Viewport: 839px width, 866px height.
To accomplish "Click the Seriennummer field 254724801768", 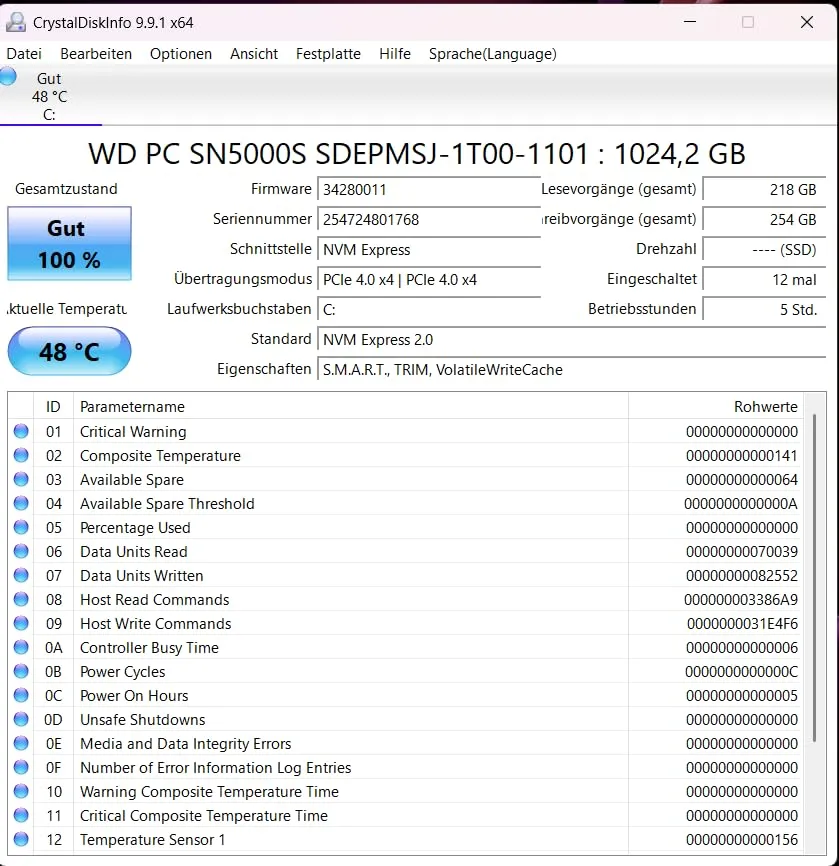I will [x=429, y=219].
